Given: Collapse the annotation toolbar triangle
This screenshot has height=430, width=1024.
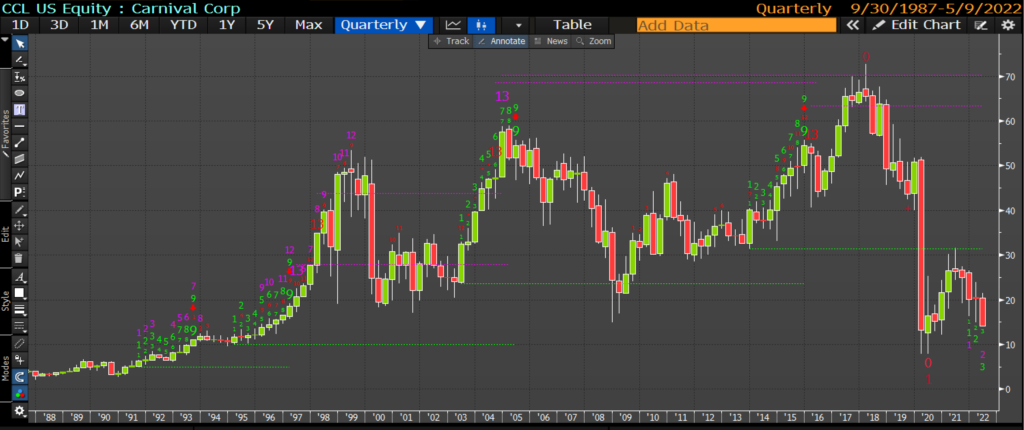Looking at the screenshot, I should pyautogui.click(x=5, y=40).
